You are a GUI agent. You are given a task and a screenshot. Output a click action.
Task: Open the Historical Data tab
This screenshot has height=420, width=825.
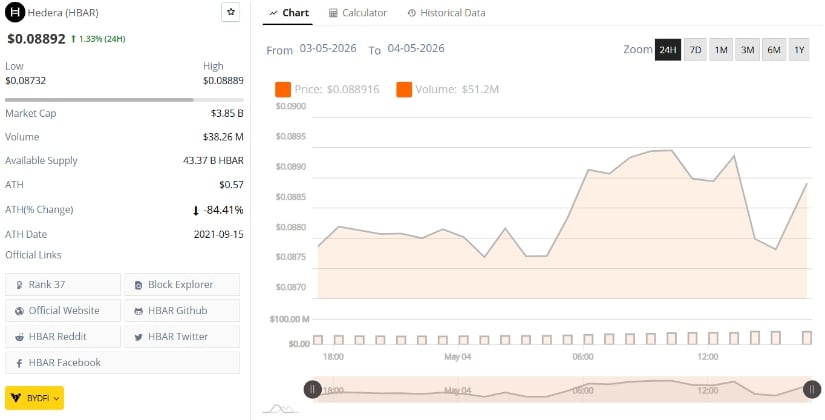[447, 13]
